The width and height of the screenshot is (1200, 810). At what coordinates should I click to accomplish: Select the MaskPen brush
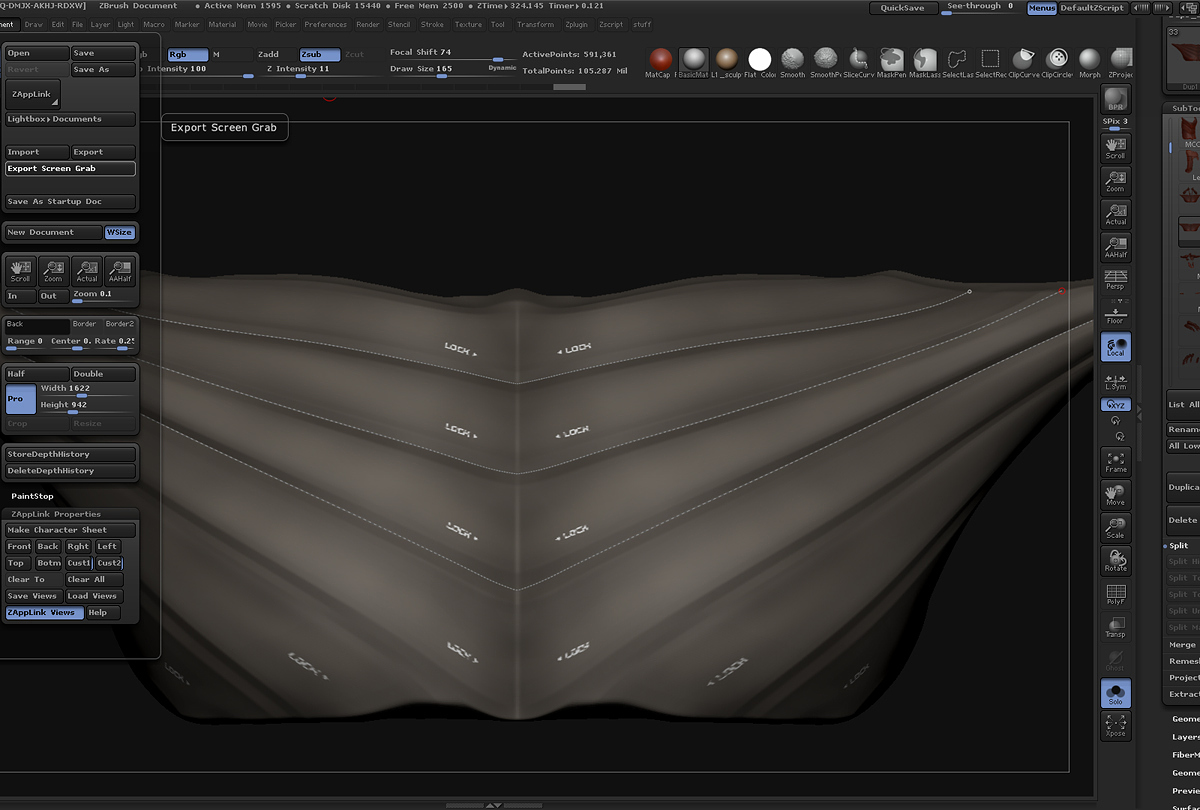(891, 60)
